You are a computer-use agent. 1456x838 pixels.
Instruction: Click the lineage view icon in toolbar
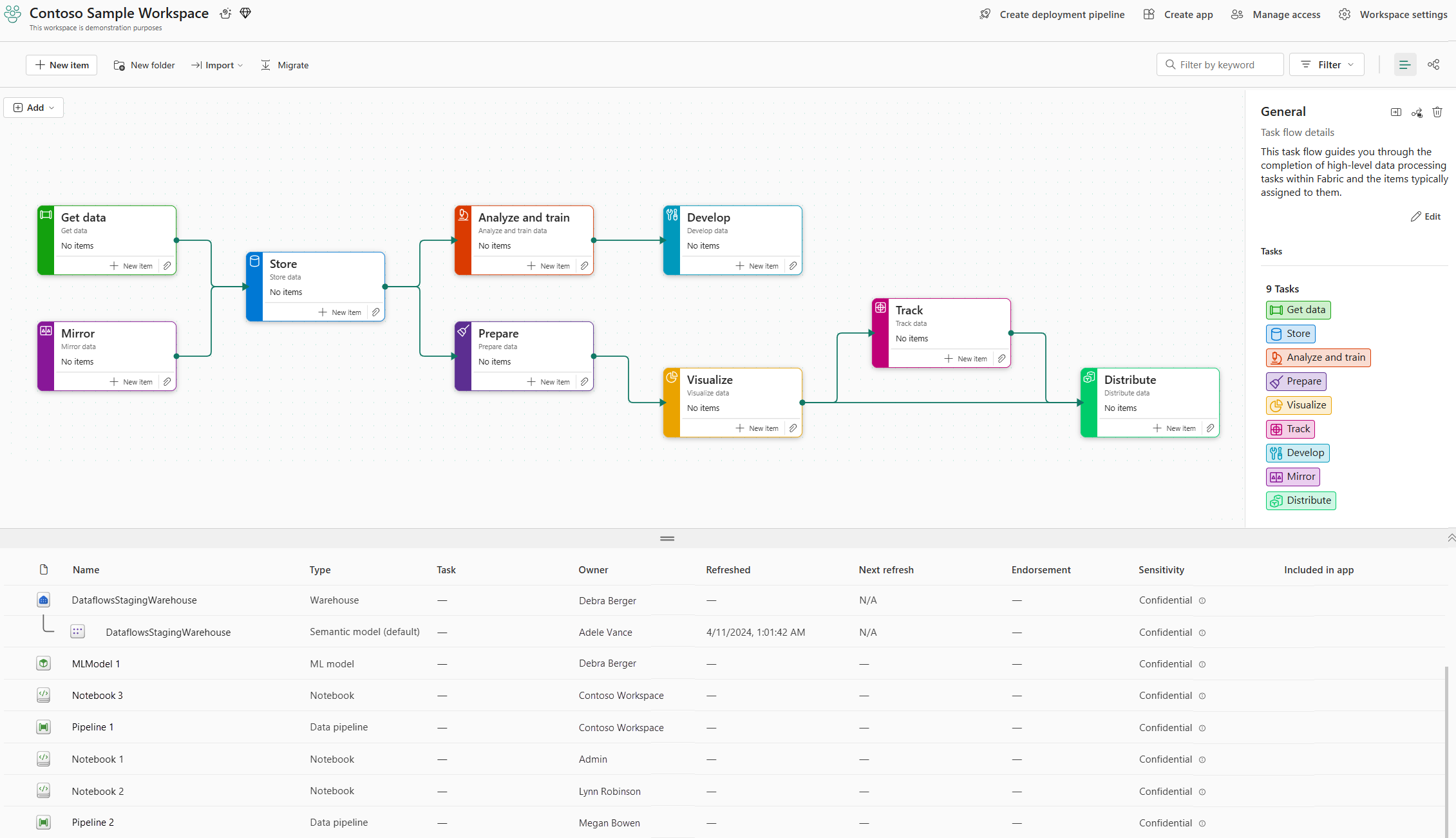[x=1433, y=64]
